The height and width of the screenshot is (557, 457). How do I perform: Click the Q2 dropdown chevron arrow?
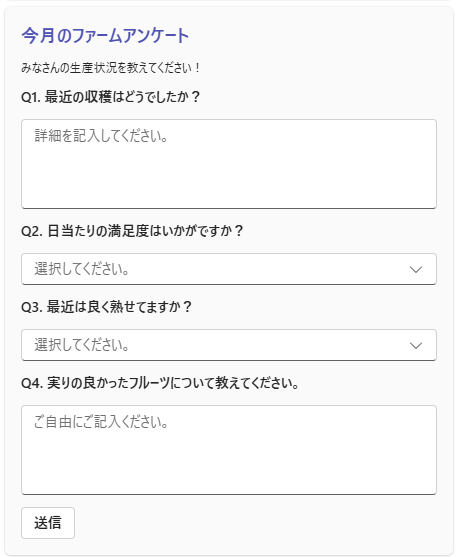415,269
